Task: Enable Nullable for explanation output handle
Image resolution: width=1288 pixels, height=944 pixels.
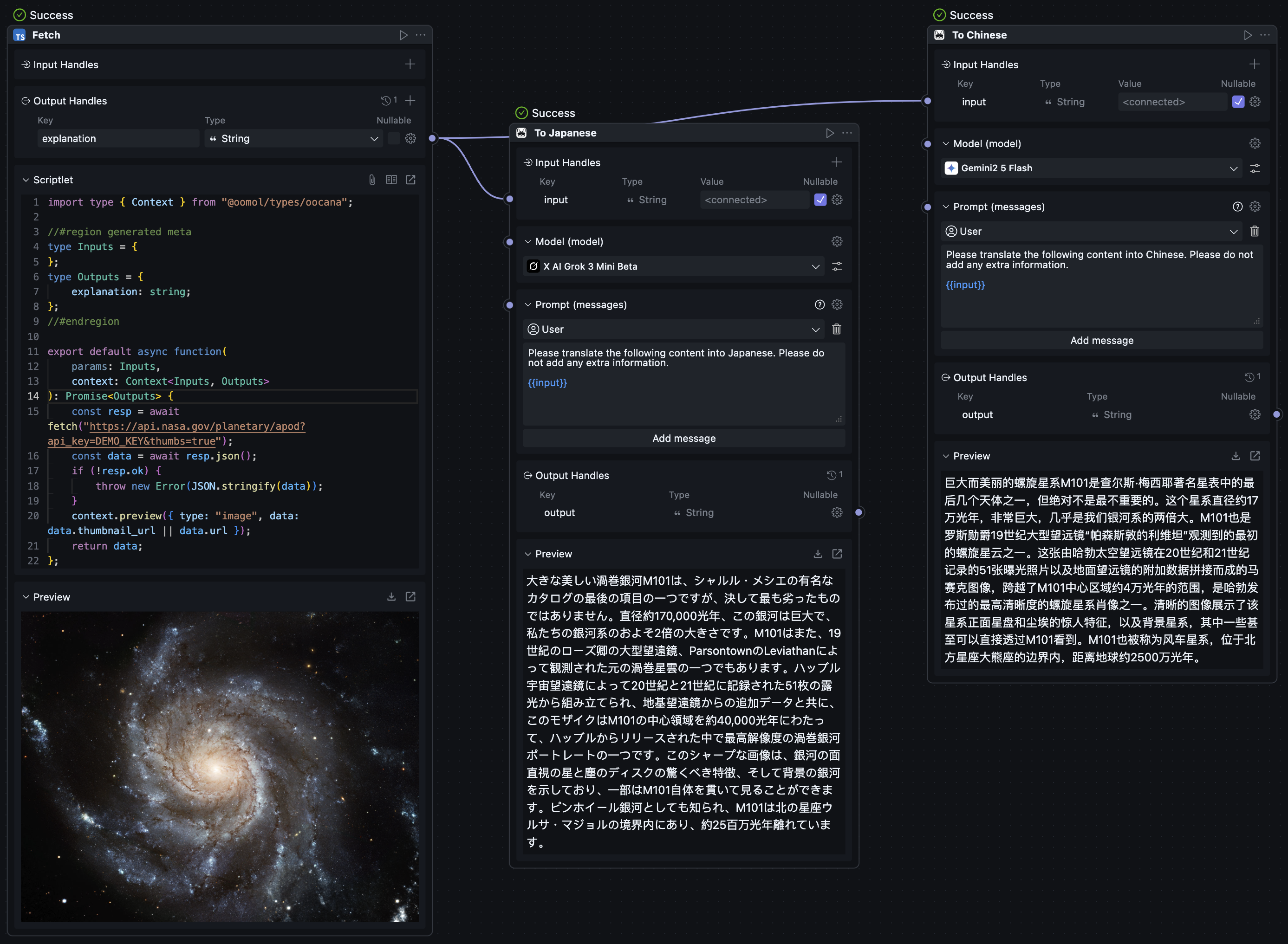Action: pyautogui.click(x=393, y=138)
